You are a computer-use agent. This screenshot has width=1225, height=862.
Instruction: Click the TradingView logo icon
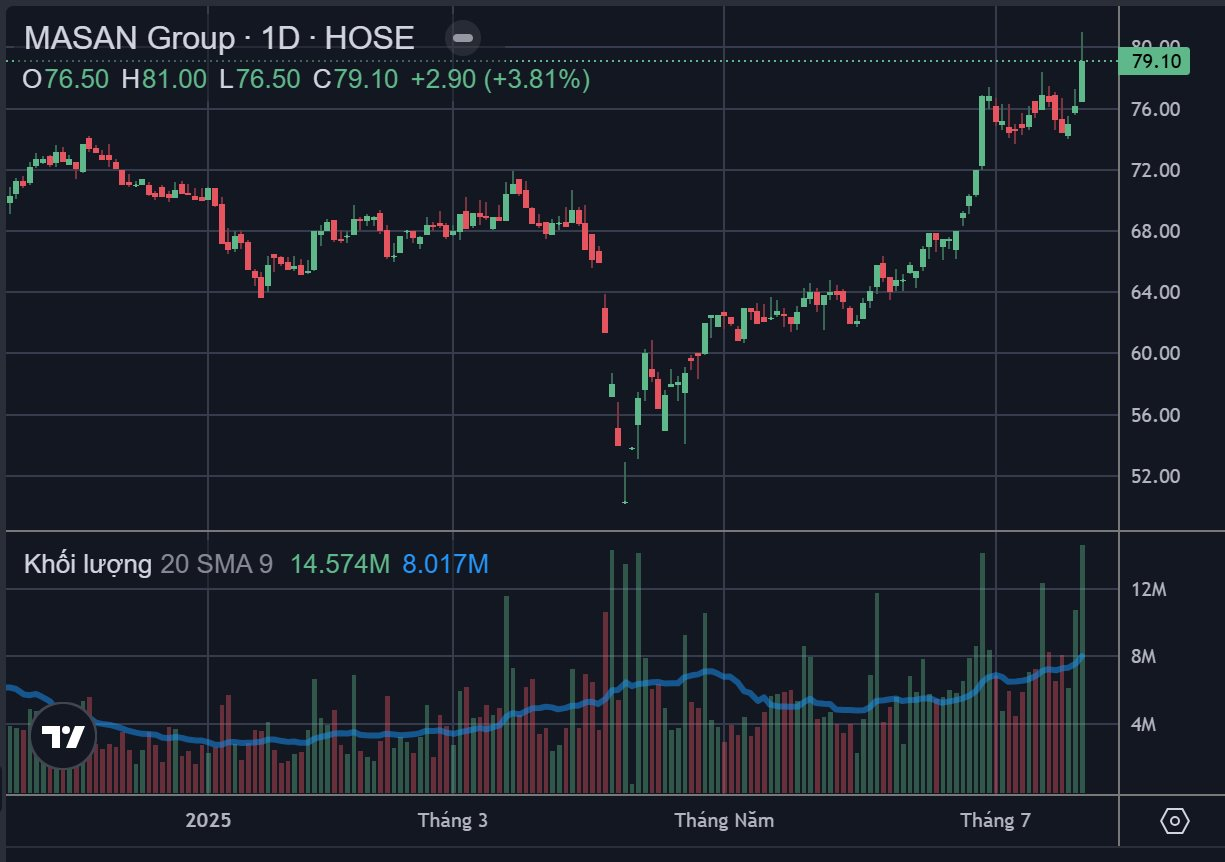point(63,737)
